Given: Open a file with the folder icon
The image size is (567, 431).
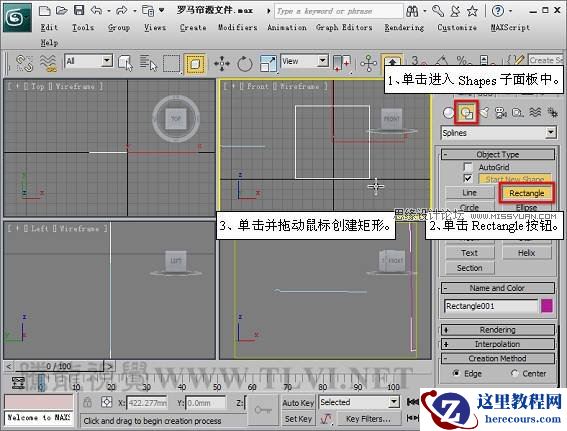Looking at the screenshot, I should 61,10.
